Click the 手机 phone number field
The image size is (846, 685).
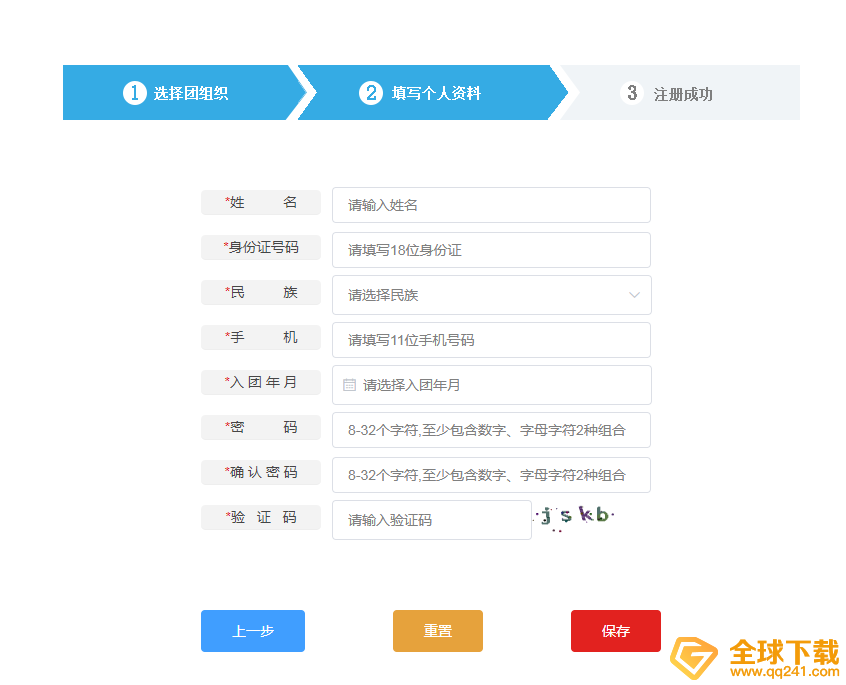coord(491,340)
